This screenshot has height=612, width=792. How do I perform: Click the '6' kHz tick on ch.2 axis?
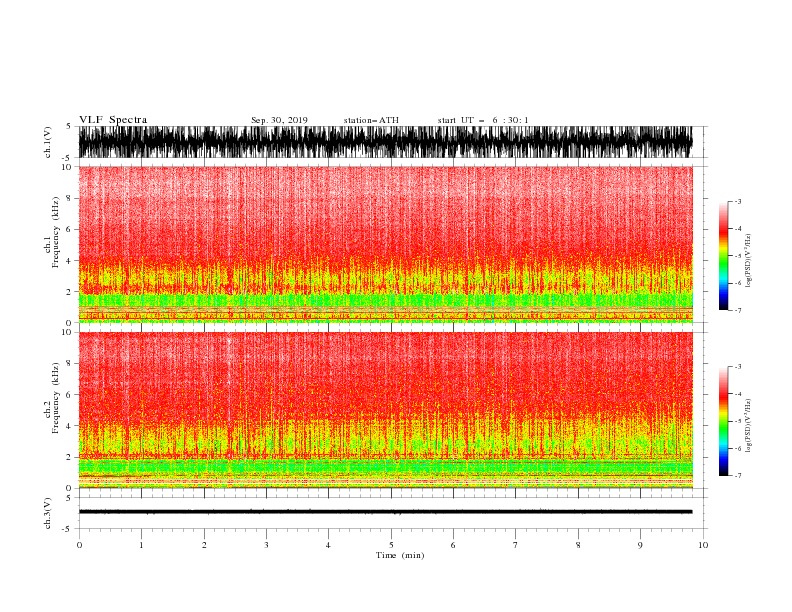[69, 394]
